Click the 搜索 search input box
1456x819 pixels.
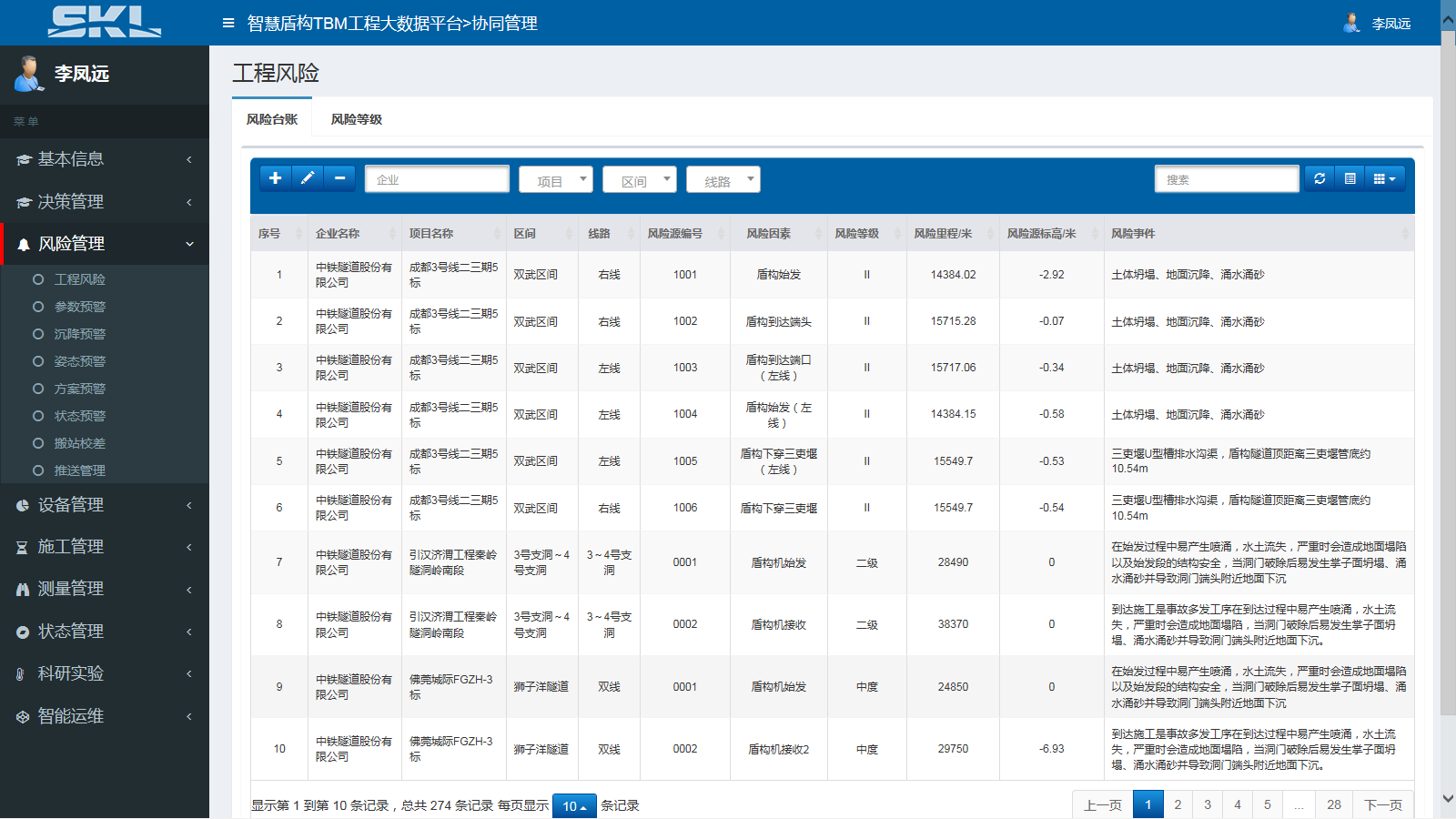click(x=1227, y=179)
